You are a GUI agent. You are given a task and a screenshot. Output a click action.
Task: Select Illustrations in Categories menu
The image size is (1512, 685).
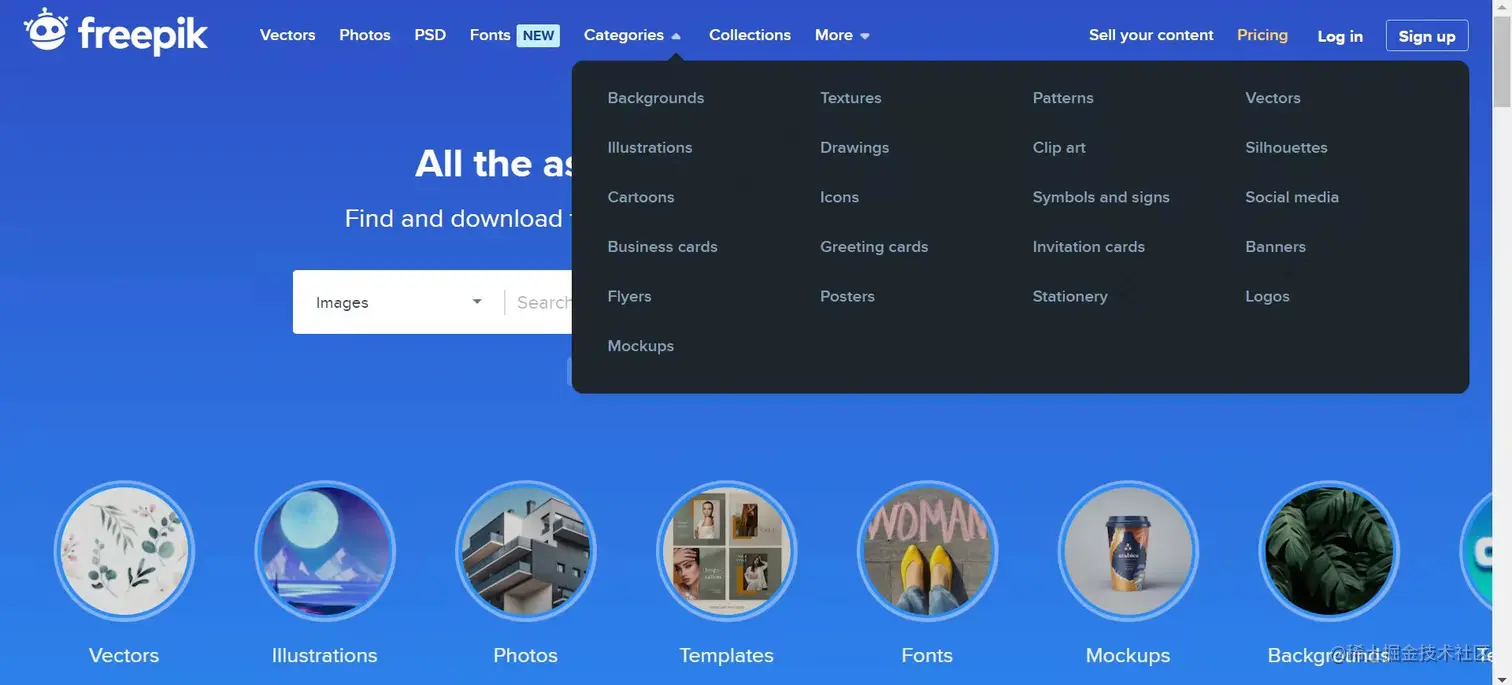tap(650, 148)
